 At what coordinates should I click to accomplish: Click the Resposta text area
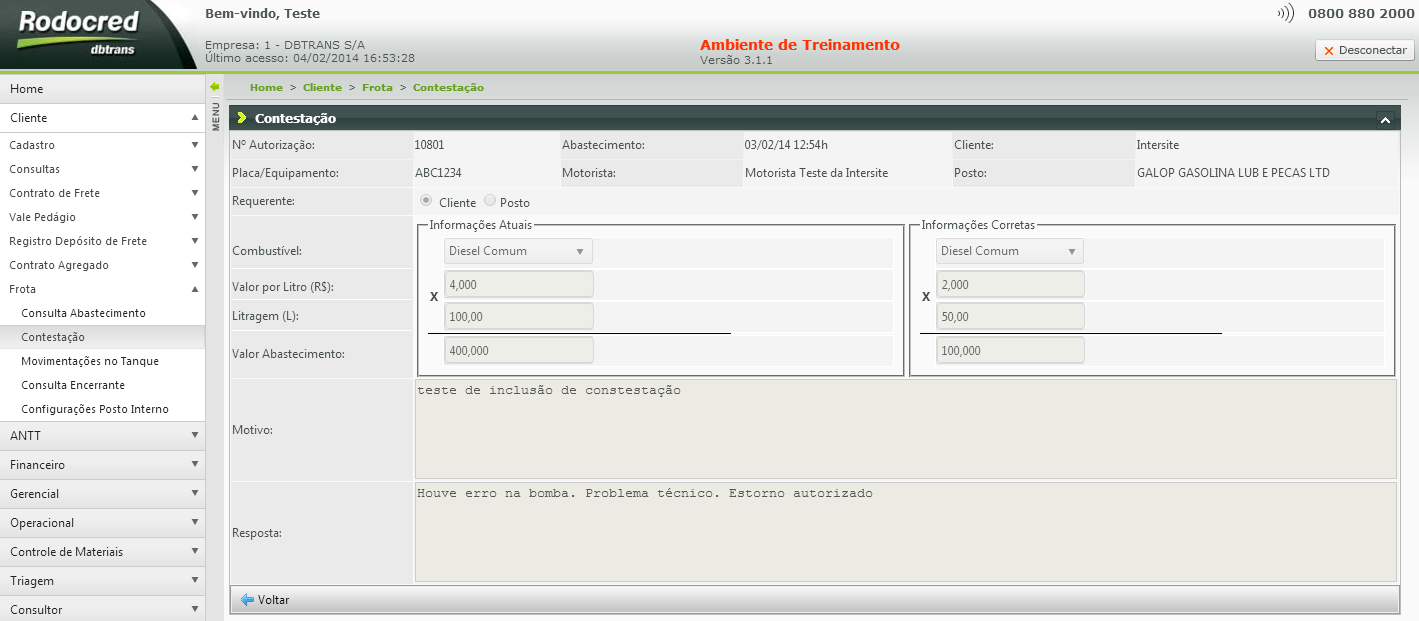point(905,532)
